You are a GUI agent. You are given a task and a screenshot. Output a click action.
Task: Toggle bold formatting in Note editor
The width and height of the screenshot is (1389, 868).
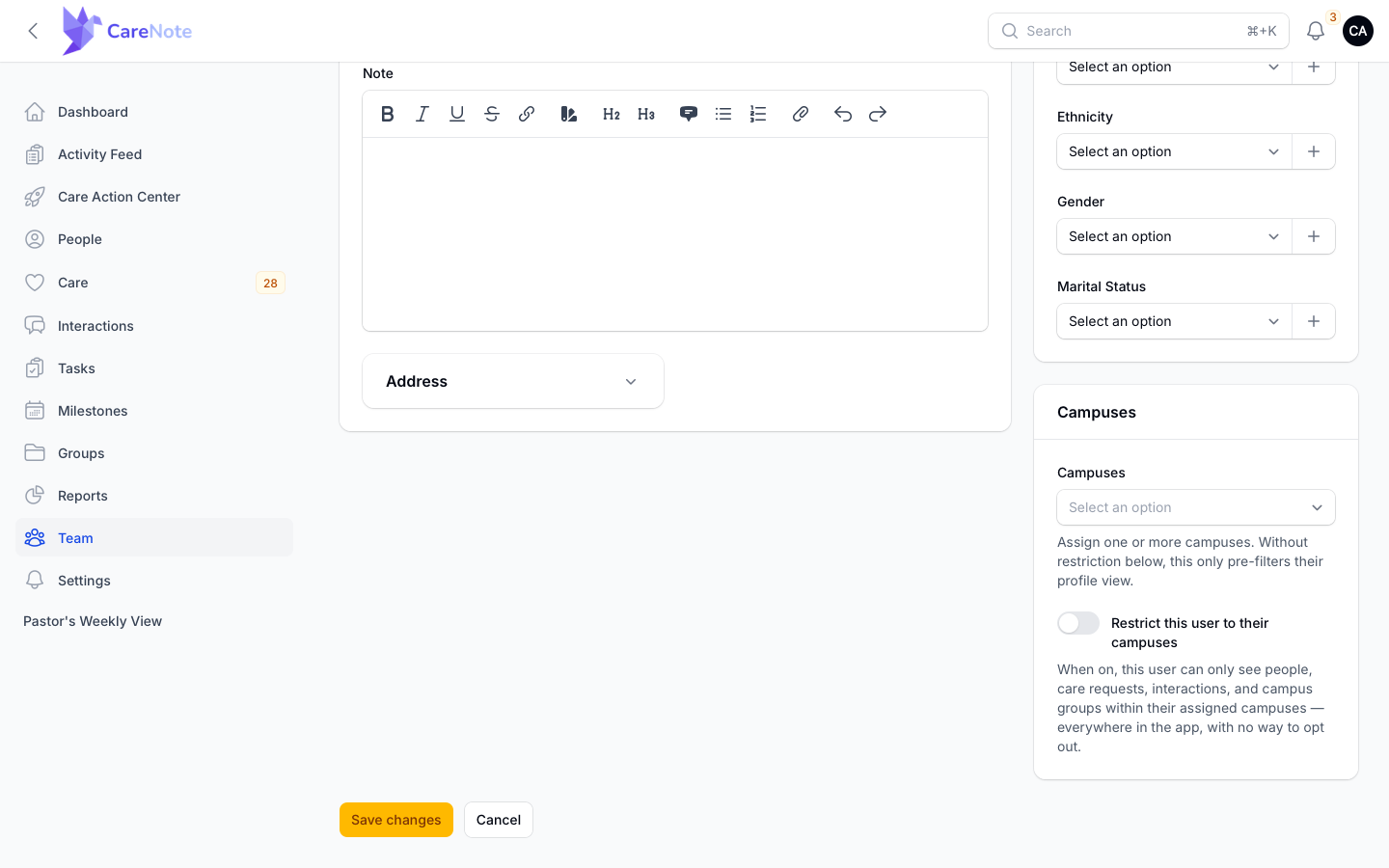point(388,114)
